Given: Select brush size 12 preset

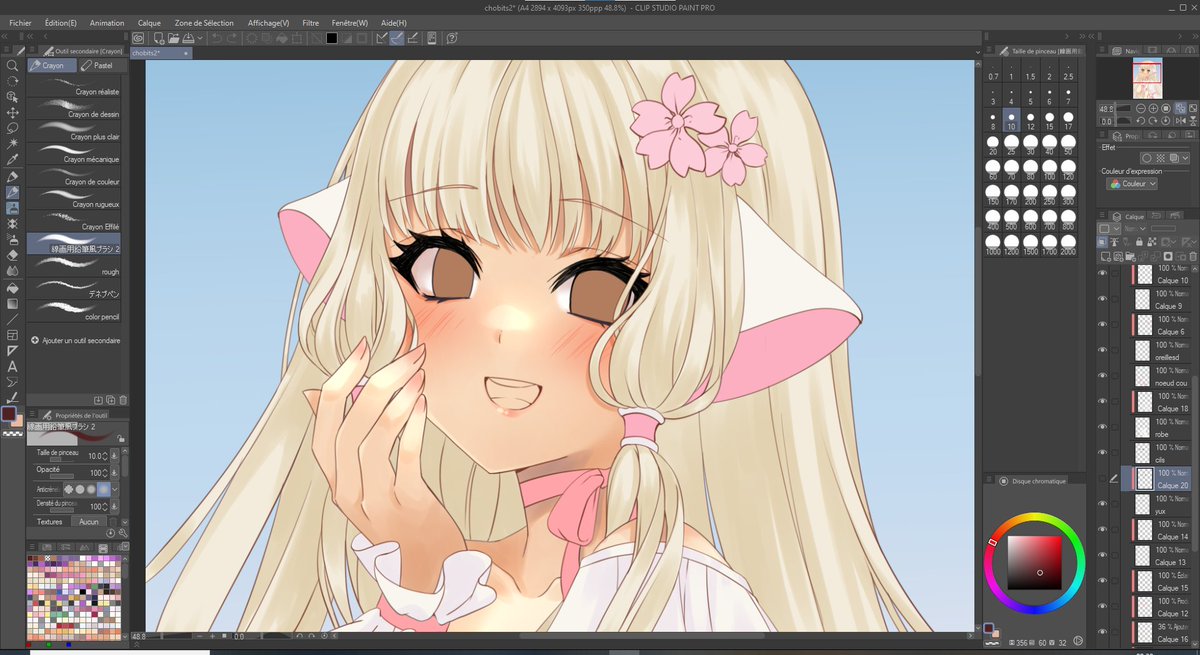Looking at the screenshot, I should 1030,121.
